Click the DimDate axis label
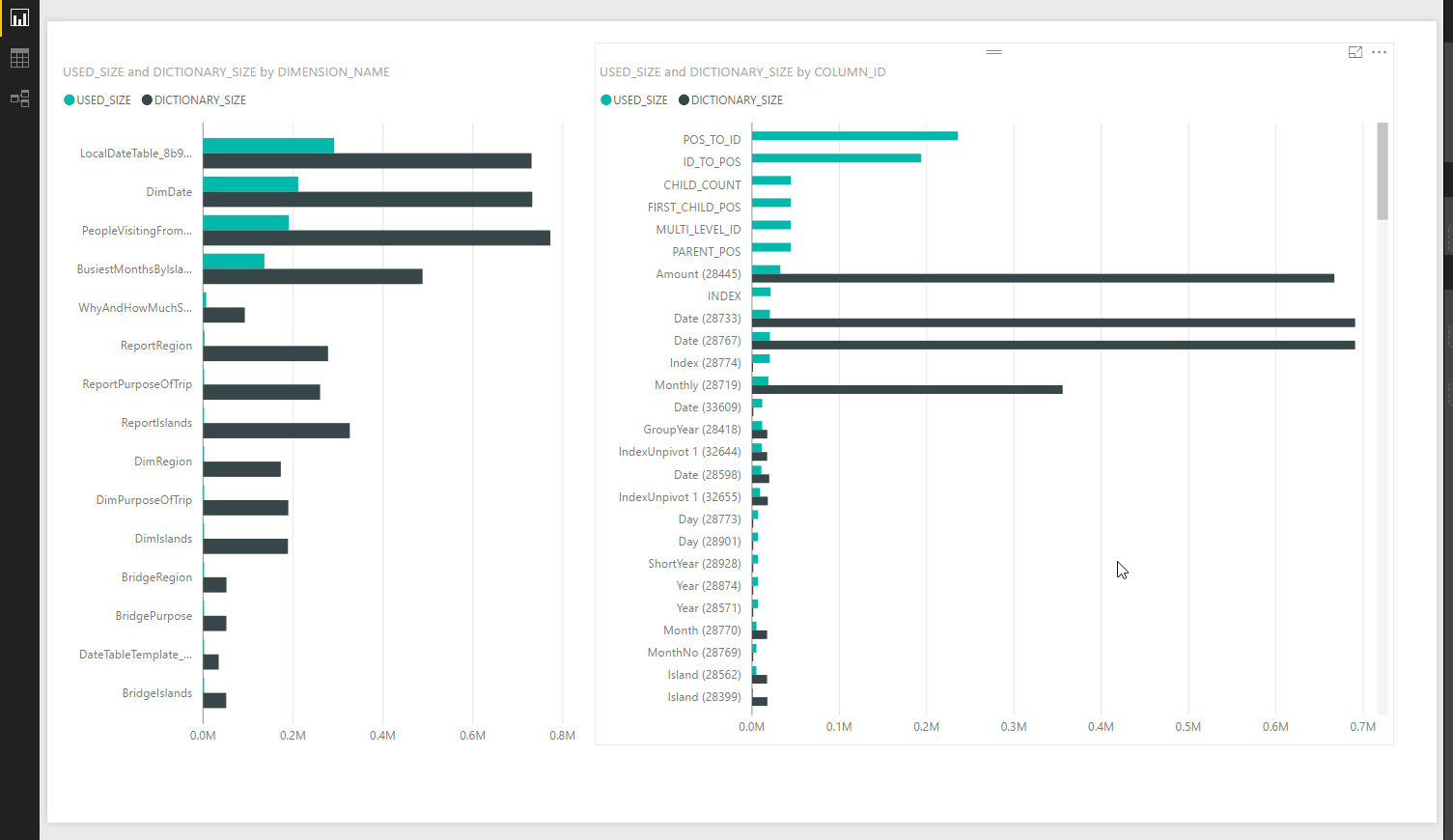1453x840 pixels. 169,191
